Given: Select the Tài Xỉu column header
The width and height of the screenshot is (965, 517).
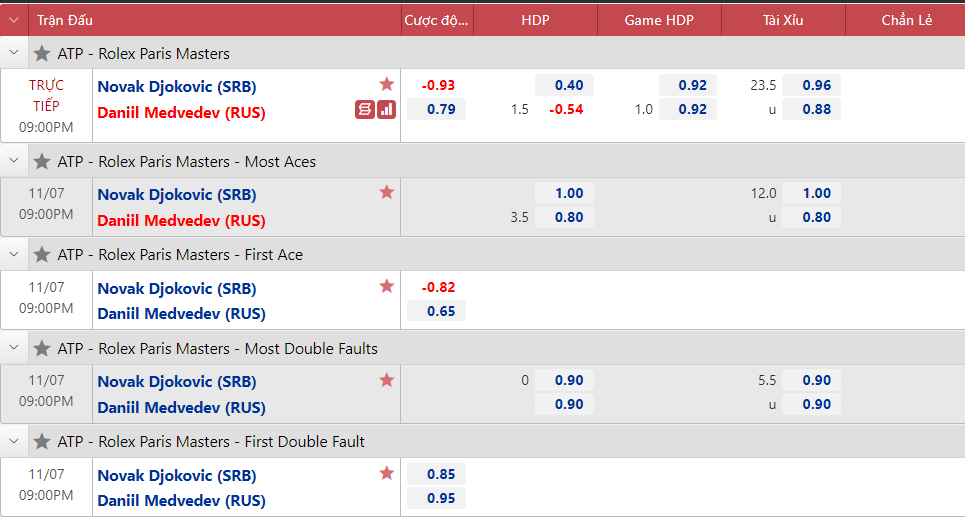Looking at the screenshot, I should pyautogui.click(x=783, y=20).
